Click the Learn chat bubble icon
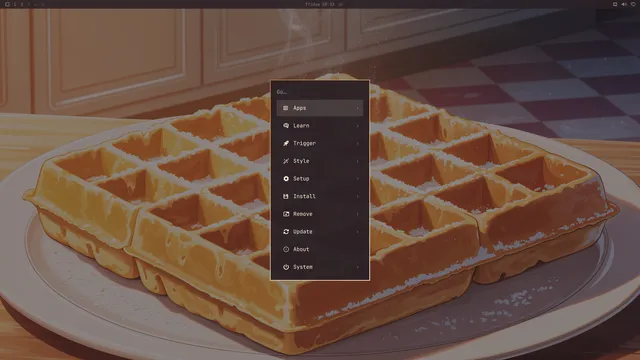640x360 pixels. click(286, 126)
